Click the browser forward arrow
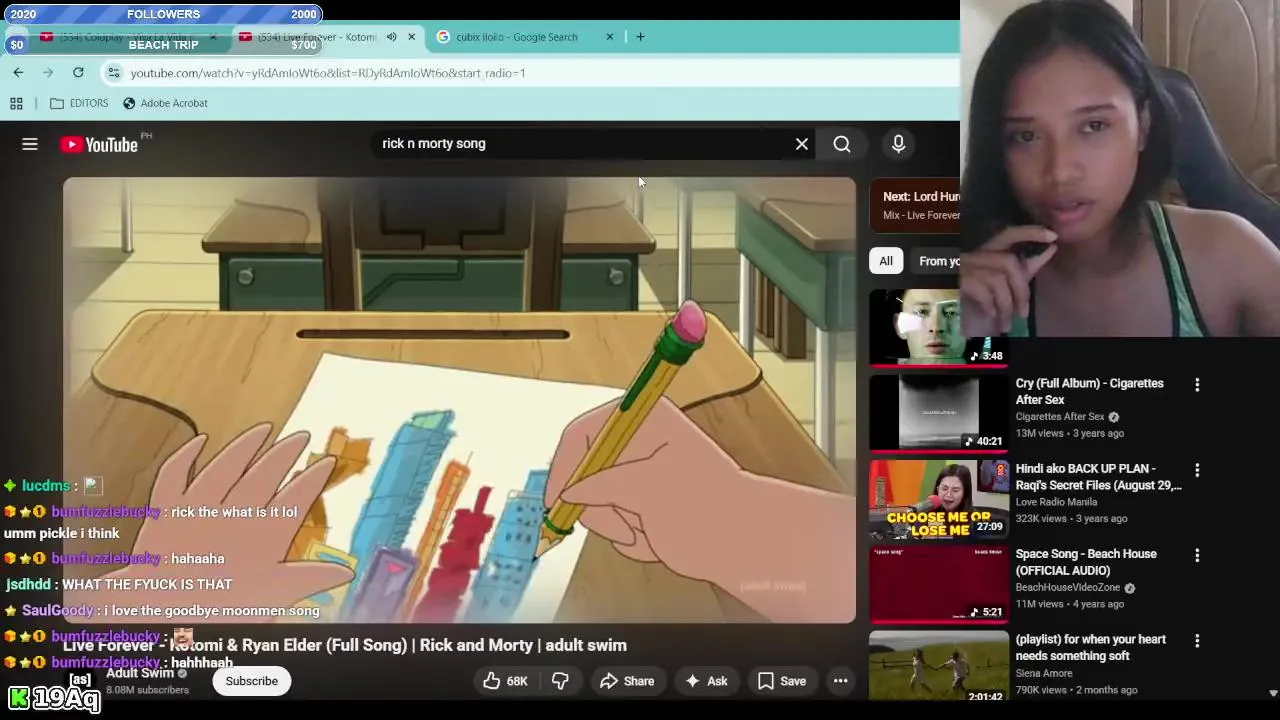This screenshot has width=1280, height=720. pos(48,72)
